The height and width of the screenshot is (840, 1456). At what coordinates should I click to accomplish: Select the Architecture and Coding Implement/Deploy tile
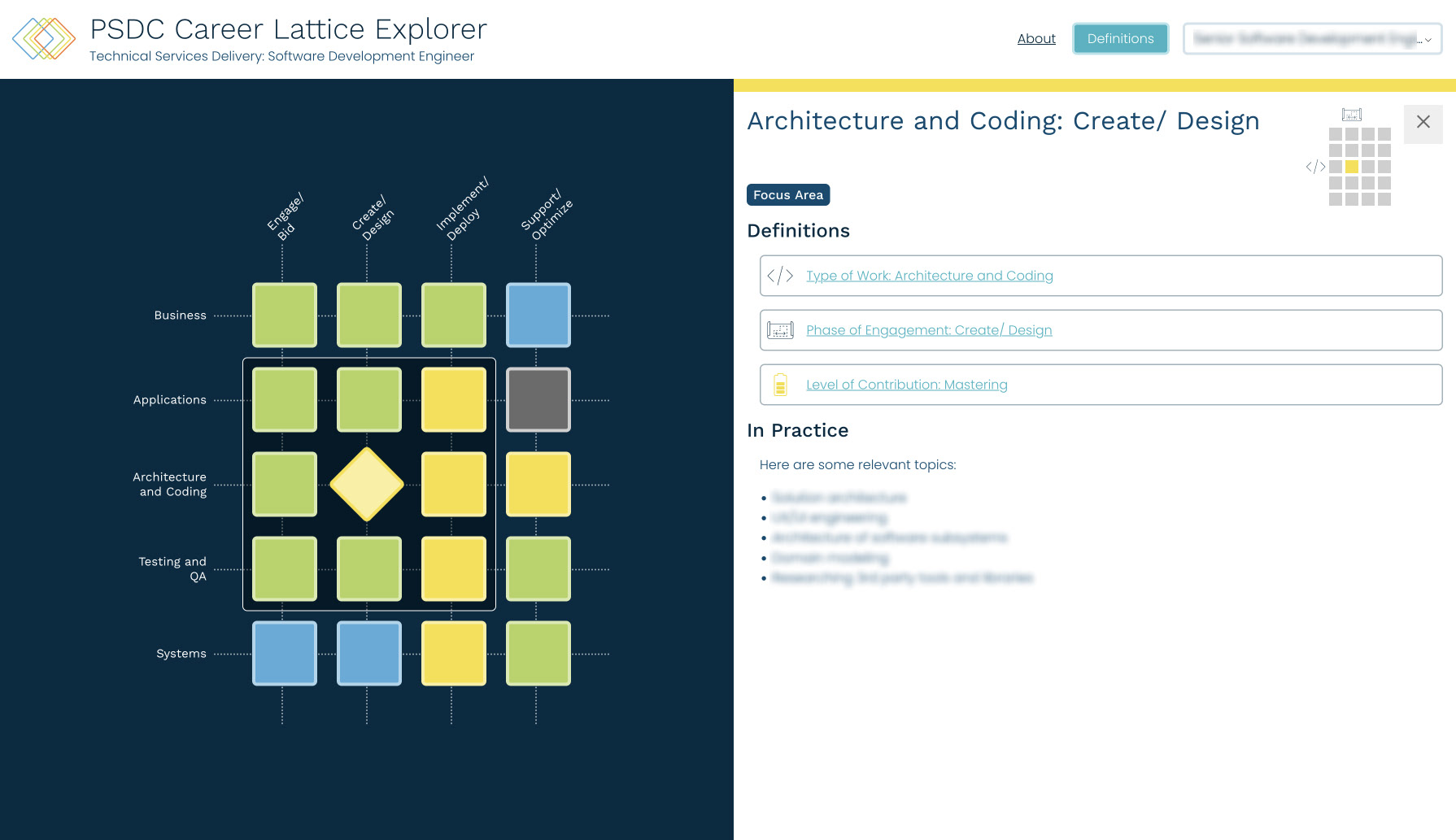[454, 485]
